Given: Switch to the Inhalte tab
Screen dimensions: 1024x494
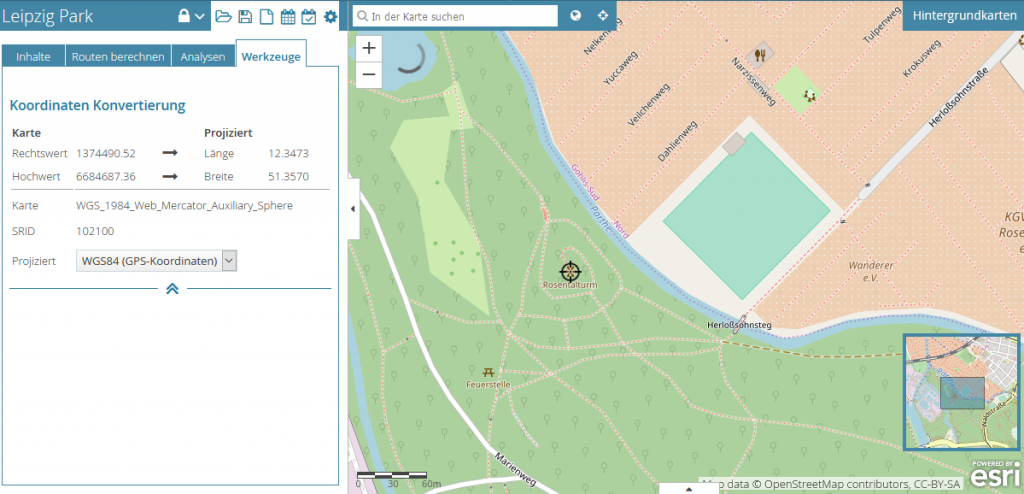Looking at the screenshot, I should point(33,57).
